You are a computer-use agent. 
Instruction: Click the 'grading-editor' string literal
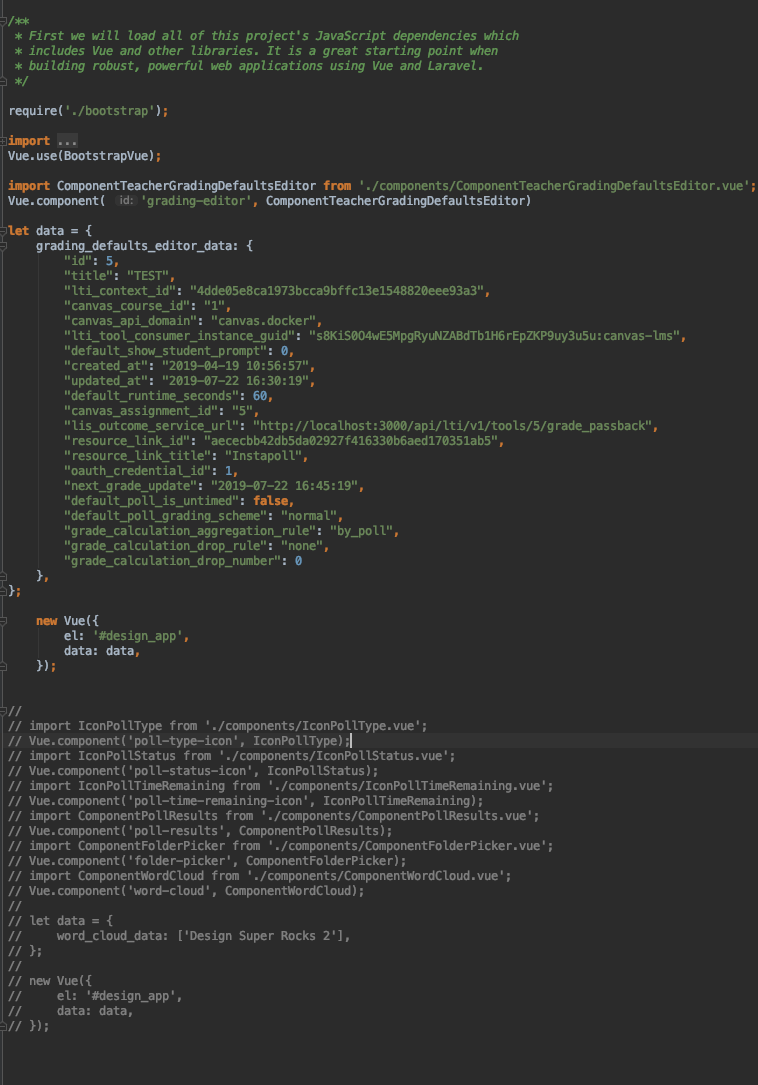[x=196, y=201]
